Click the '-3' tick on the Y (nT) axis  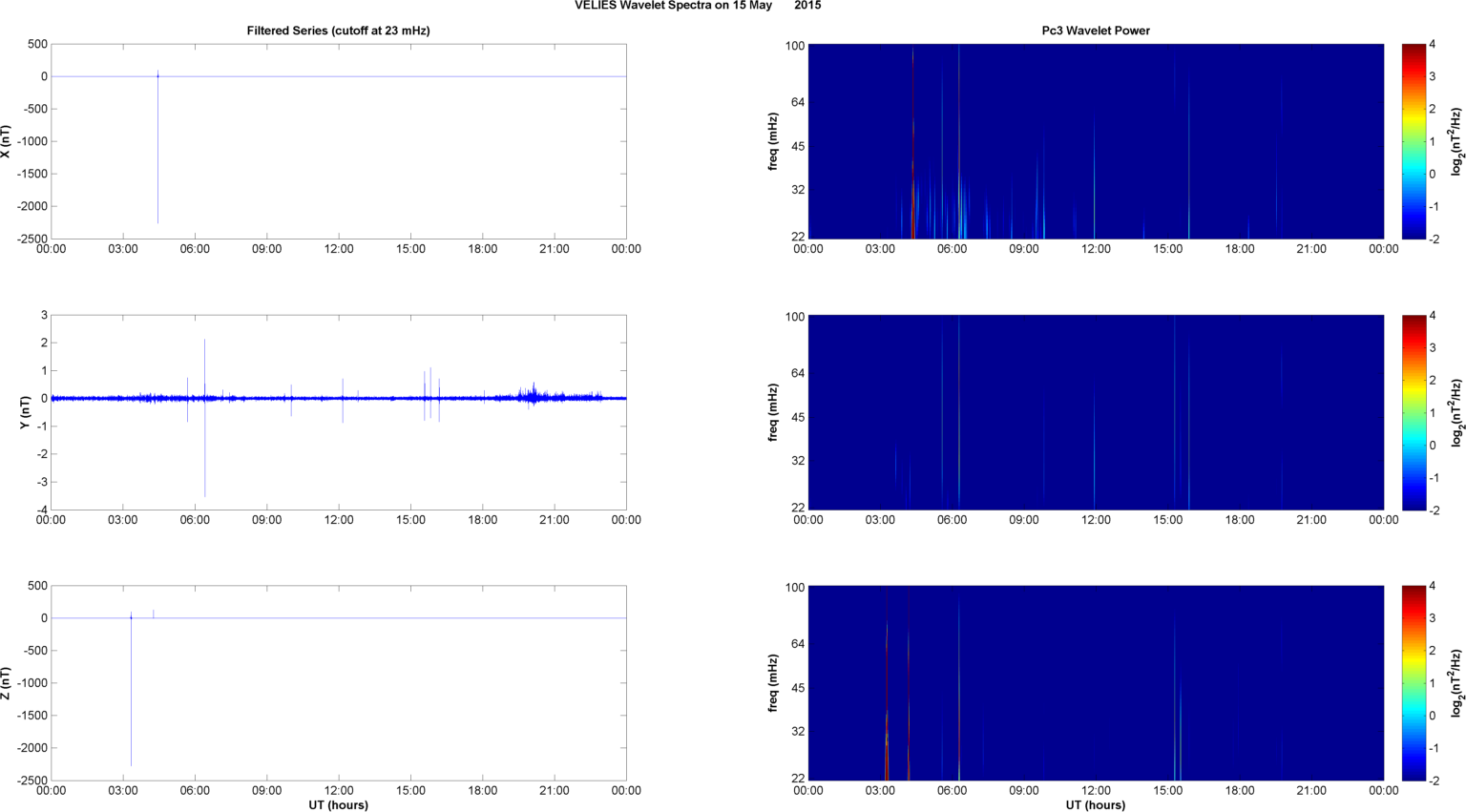point(41,482)
